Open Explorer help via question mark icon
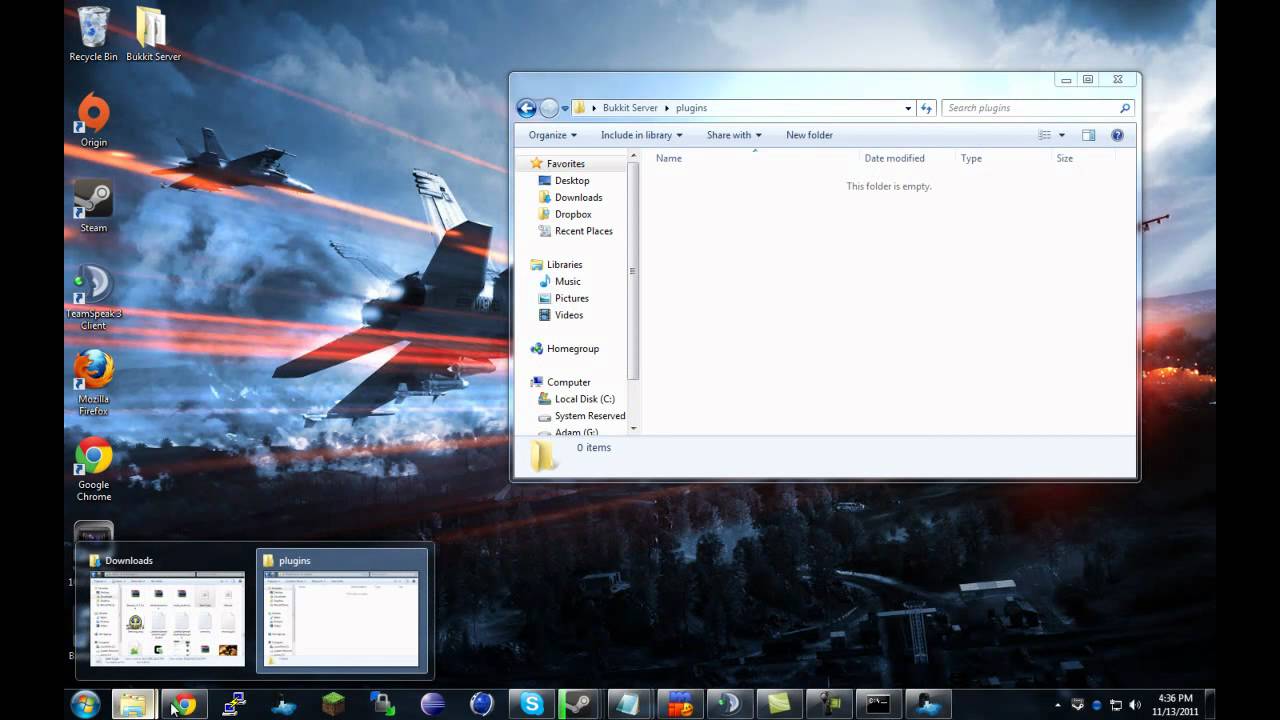This screenshot has height=720, width=1280. point(1117,135)
